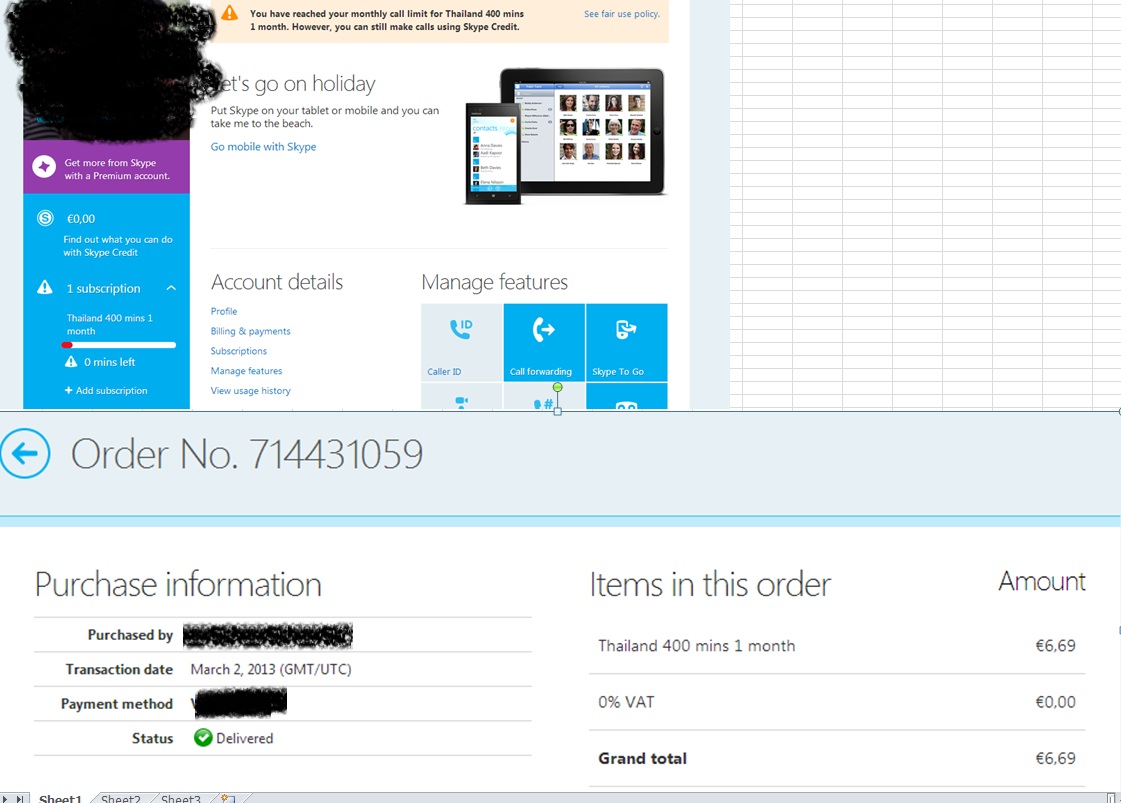Screen dimensions: 1121x803
Task: Switch to the Sheet2 tab
Action: point(120,798)
